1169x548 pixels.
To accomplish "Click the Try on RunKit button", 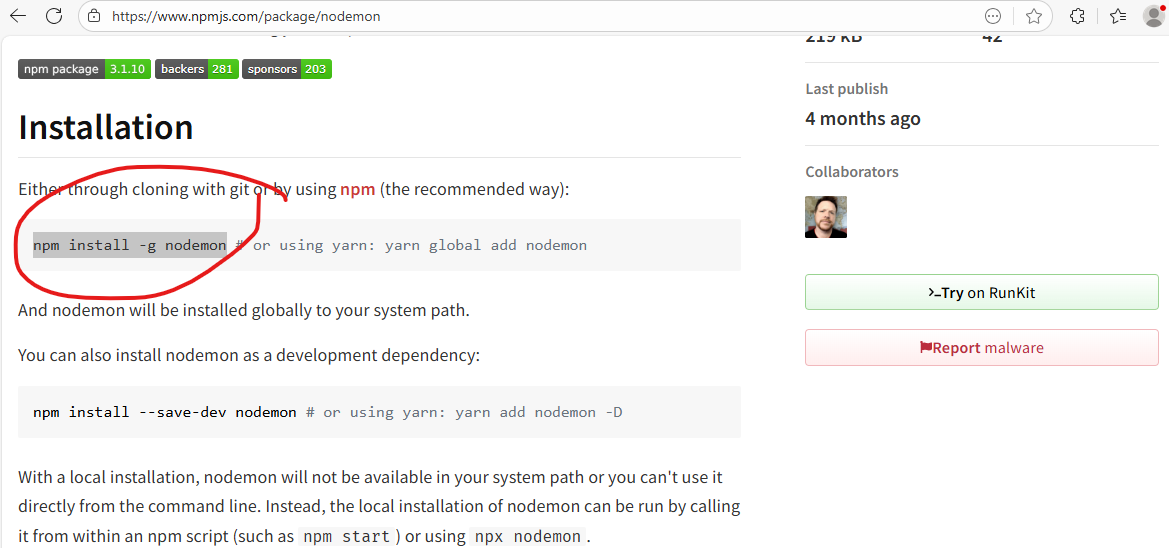I will (x=981, y=293).
